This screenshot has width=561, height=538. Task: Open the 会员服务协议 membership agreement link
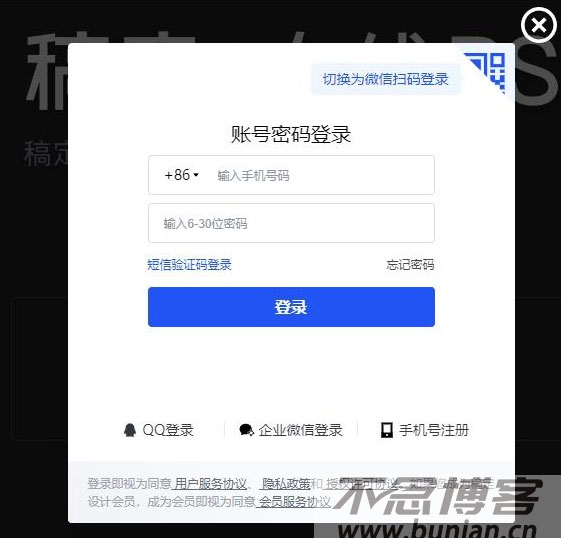click(x=294, y=502)
